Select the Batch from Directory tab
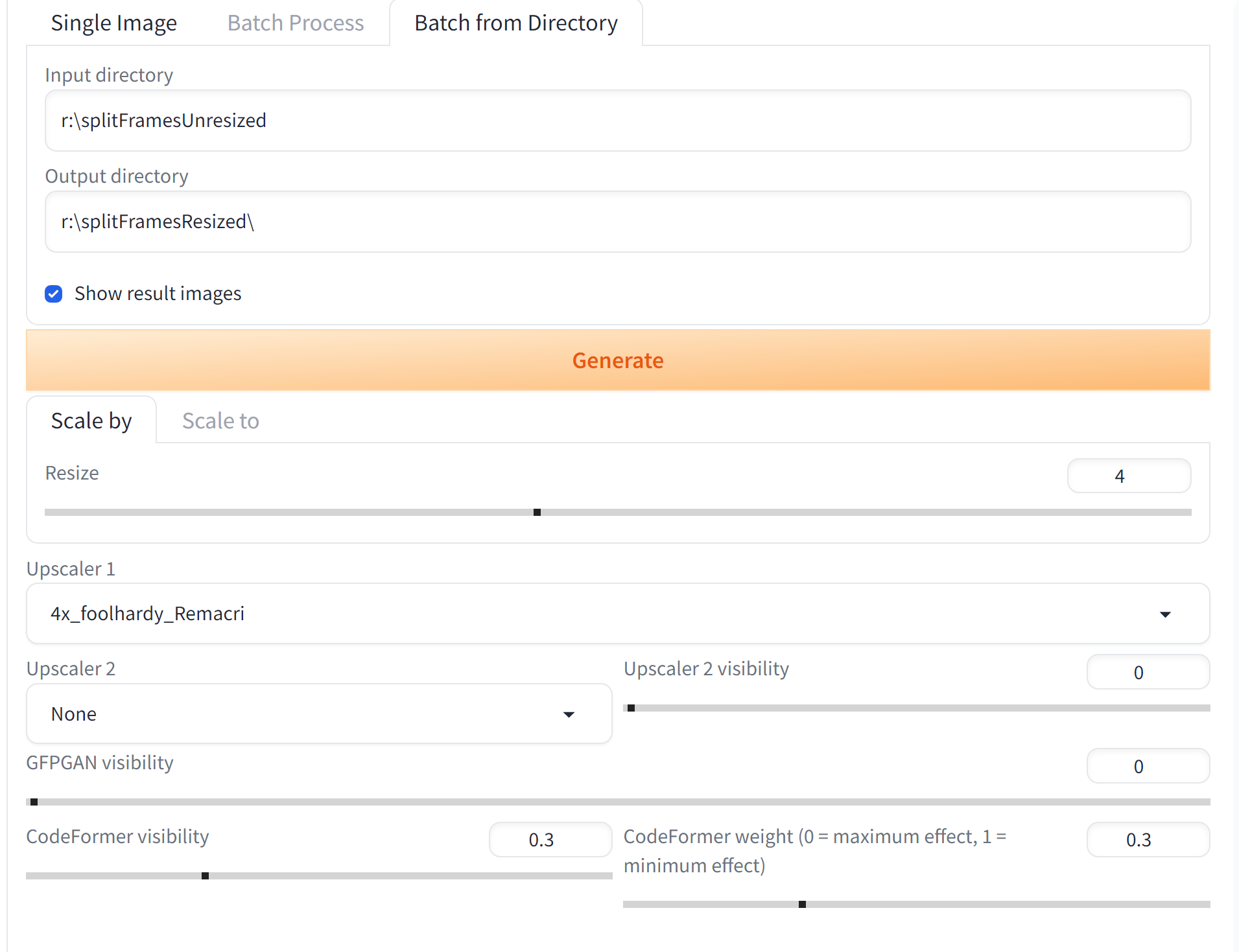The height and width of the screenshot is (952, 1239). point(516,23)
